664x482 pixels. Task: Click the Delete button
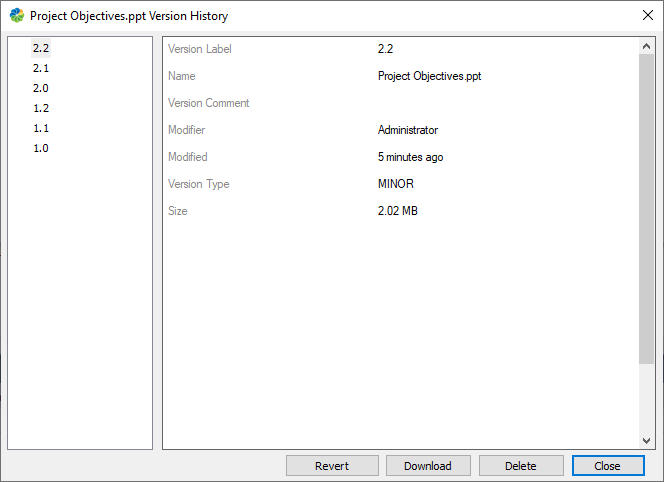520,466
